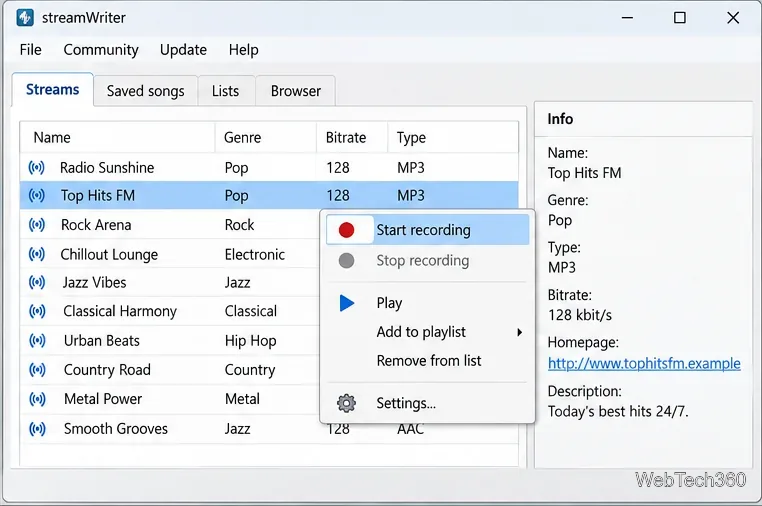Select Add to playlist menu entry
The width and height of the screenshot is (762, 506).
[428, 332]
